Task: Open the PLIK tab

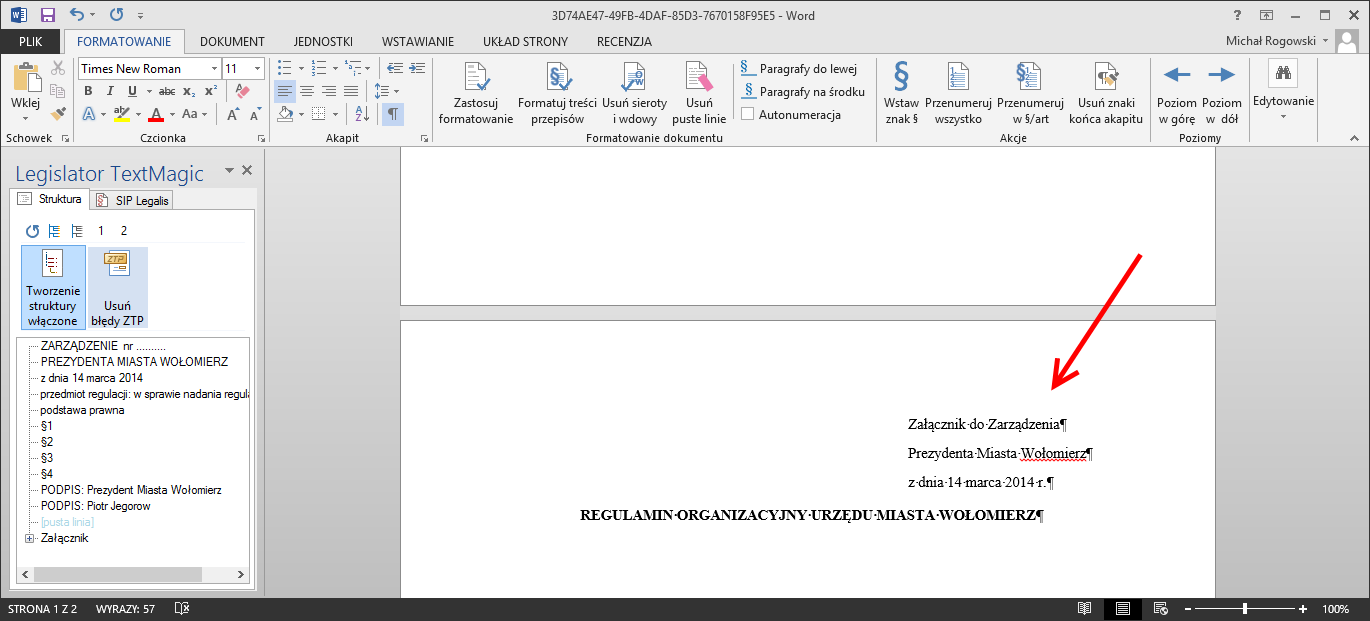Action: tap(30, 41)
